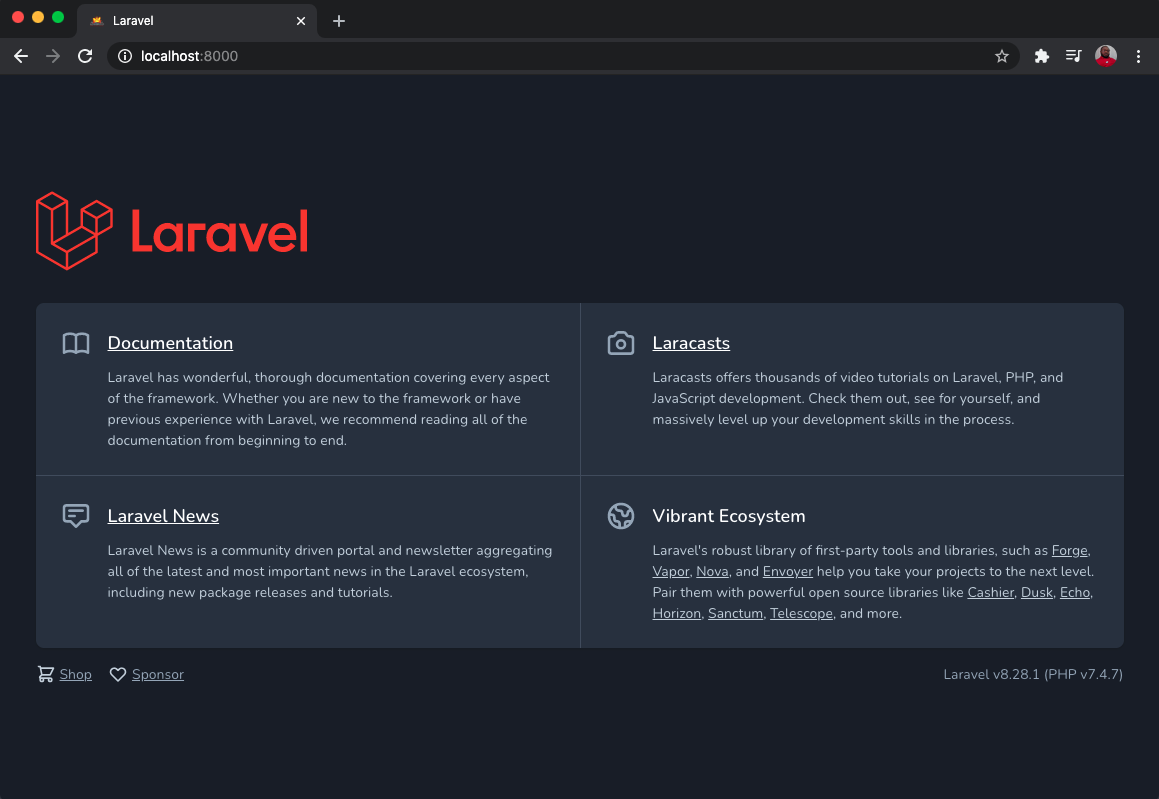Viewport: 1159px width, 799px height.
Task: Click the Shop cart icon
Action: (x=46, y=674)
